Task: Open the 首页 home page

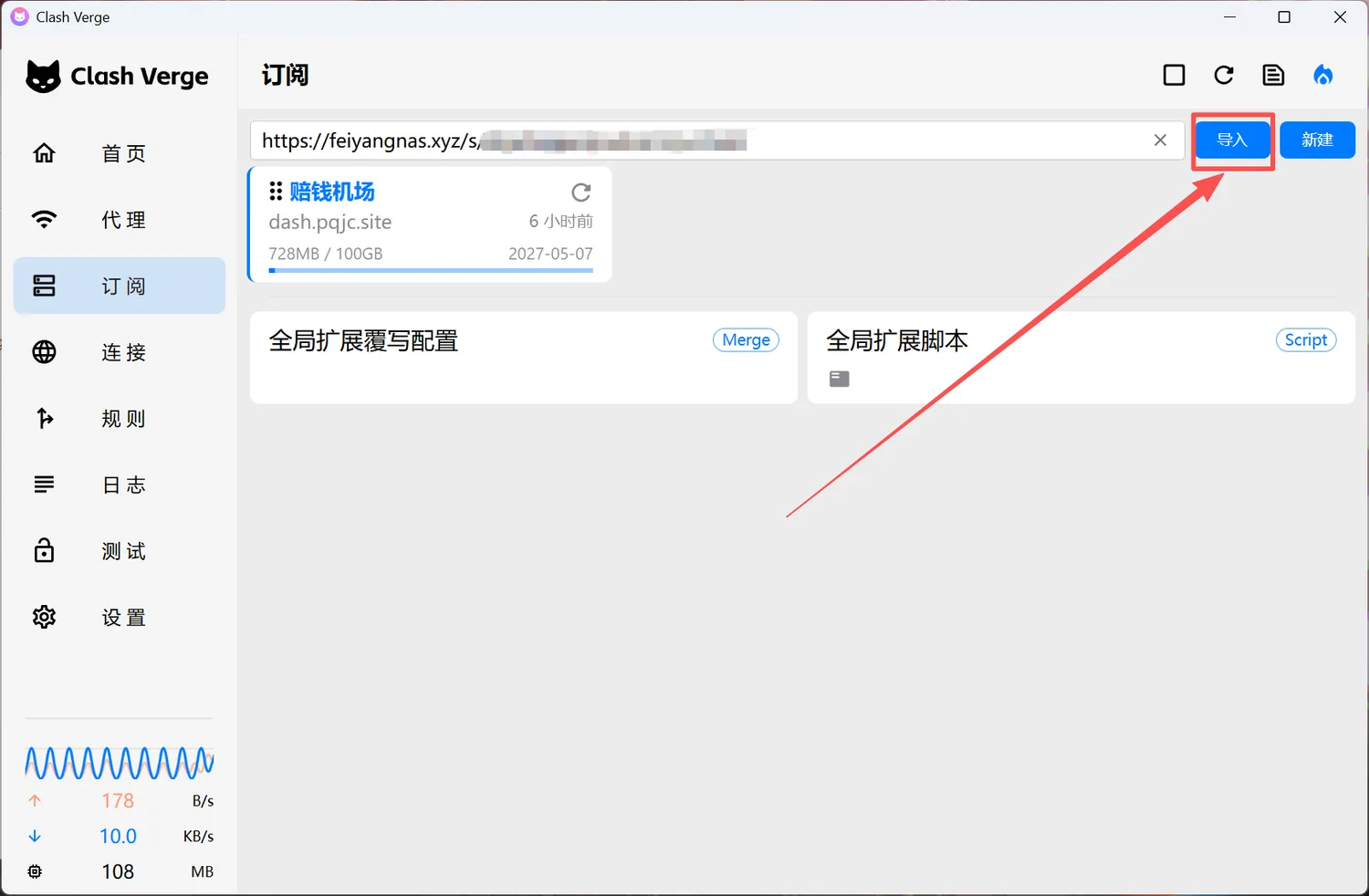Action: point(120,153)
